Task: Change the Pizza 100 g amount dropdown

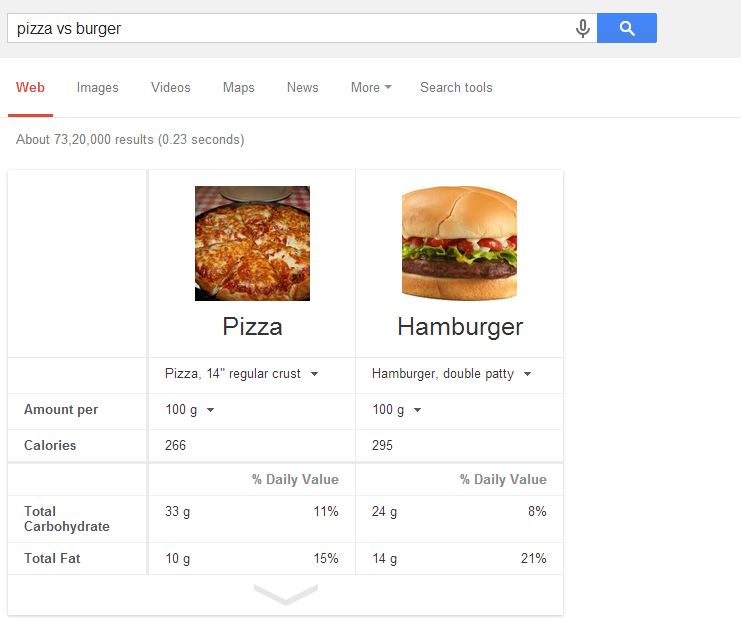Action: point(190,410)
